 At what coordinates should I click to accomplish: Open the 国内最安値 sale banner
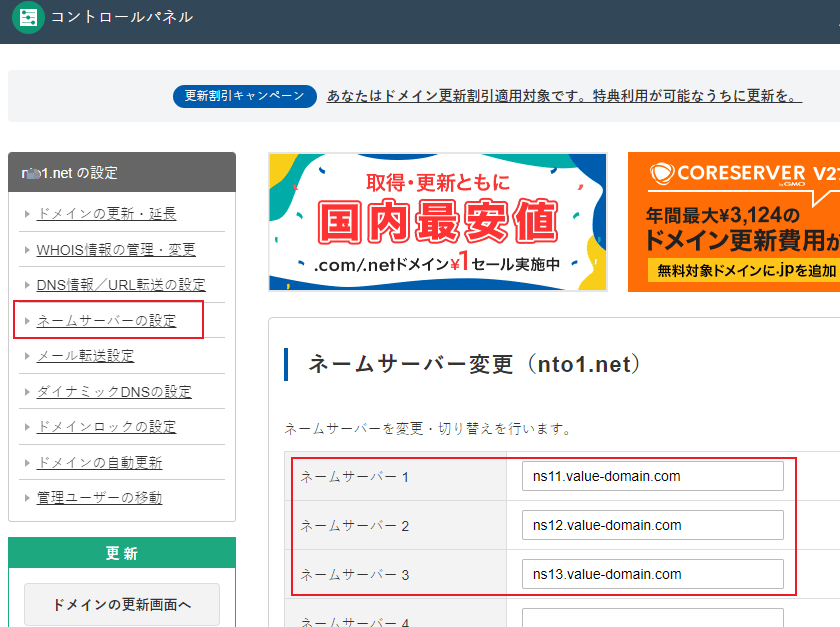pyautogui.click(x=438, y=222)
